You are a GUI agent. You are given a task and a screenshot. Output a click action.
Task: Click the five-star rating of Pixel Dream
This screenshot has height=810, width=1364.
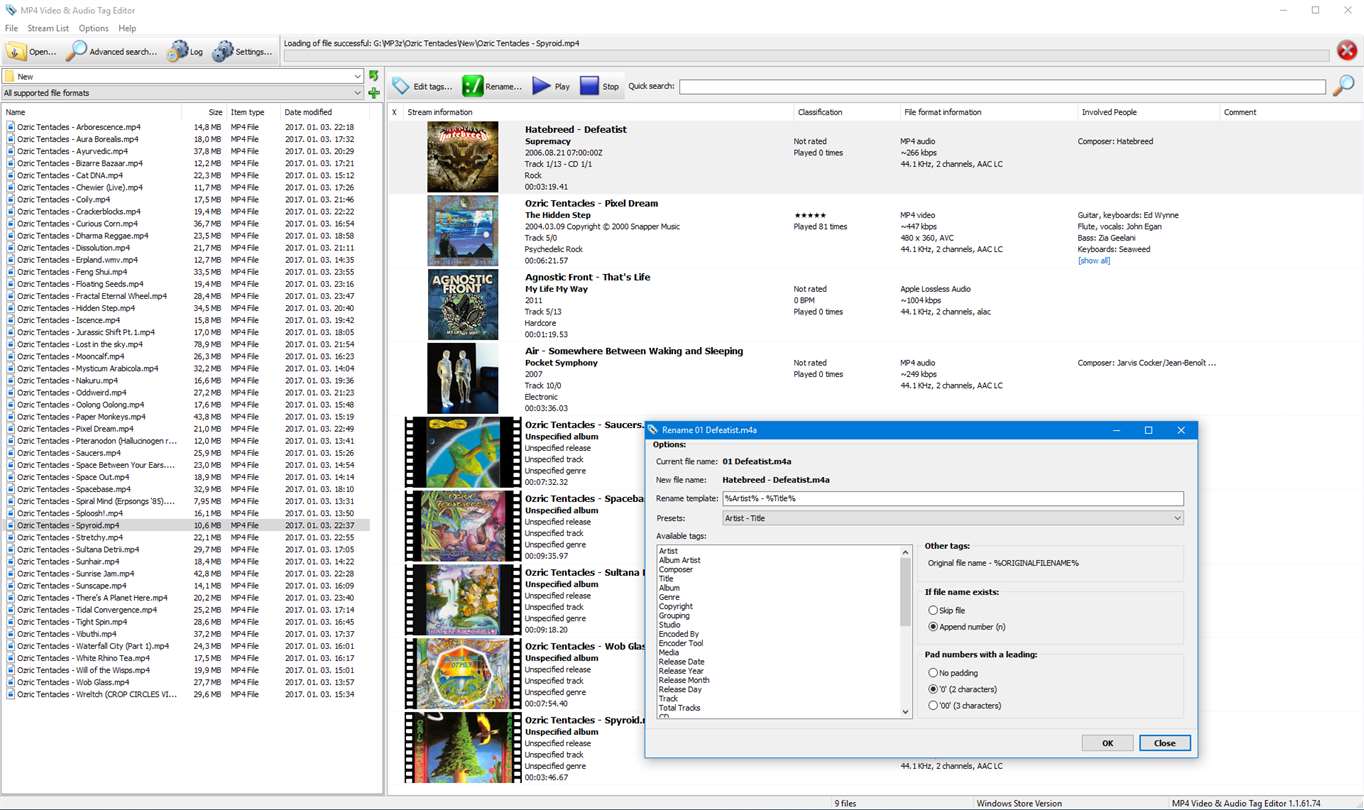pyautogui.click(x=812, y=215)
